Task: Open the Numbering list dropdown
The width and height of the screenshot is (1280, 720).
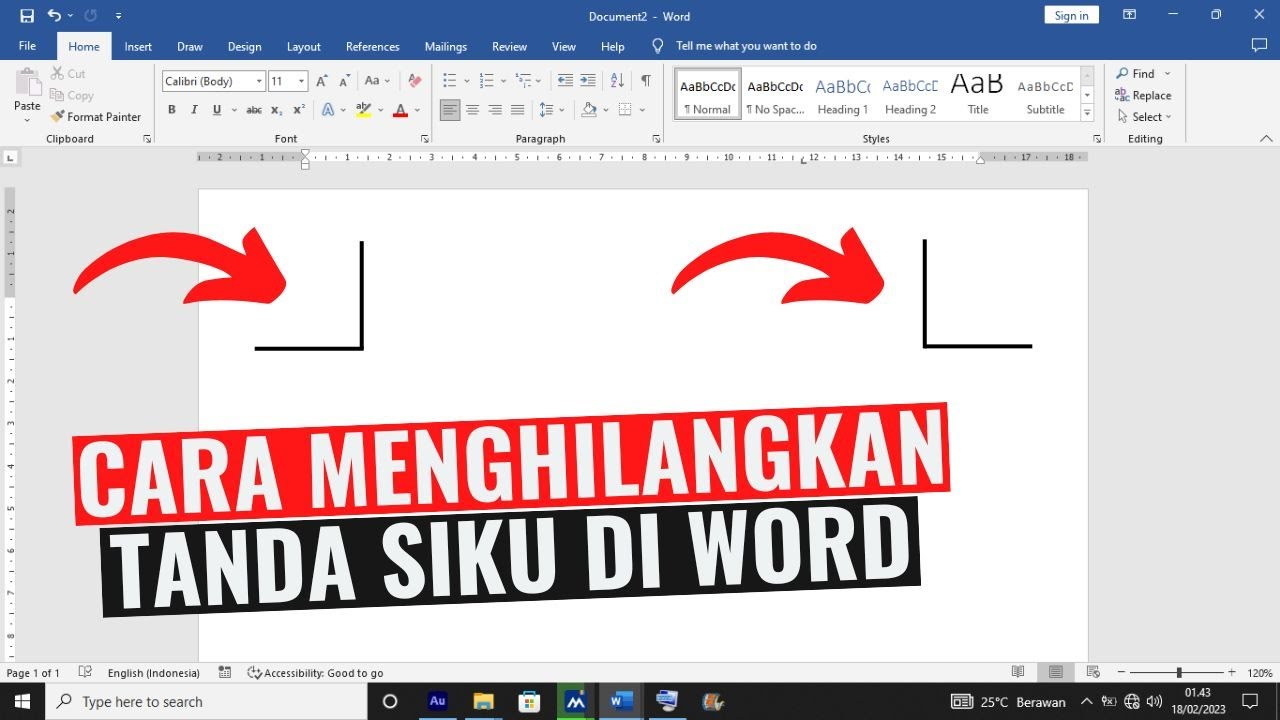Action: [x=503, y=81]
